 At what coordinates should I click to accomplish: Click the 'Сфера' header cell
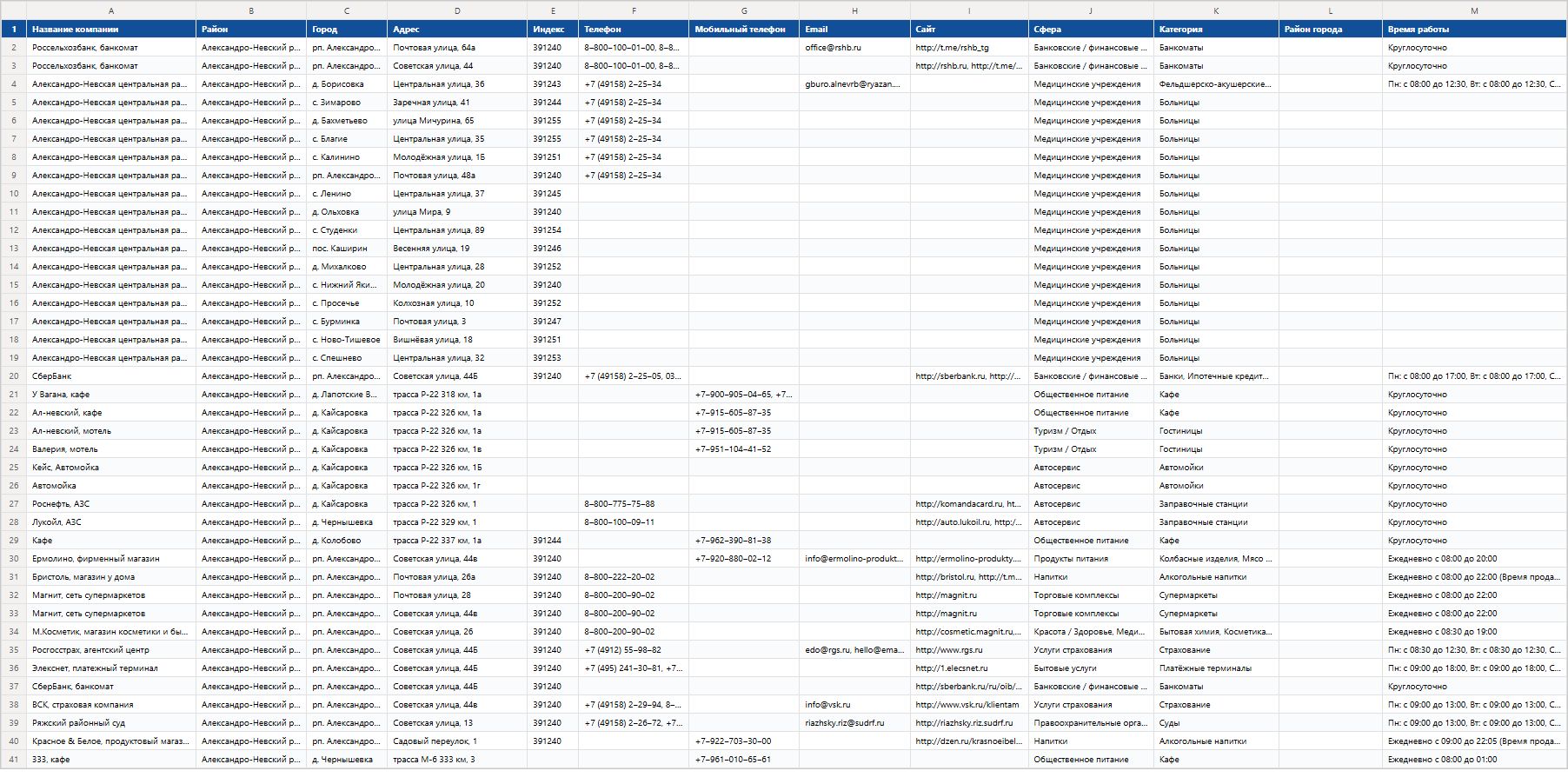pyautogui.click(x=1091, y=30)
